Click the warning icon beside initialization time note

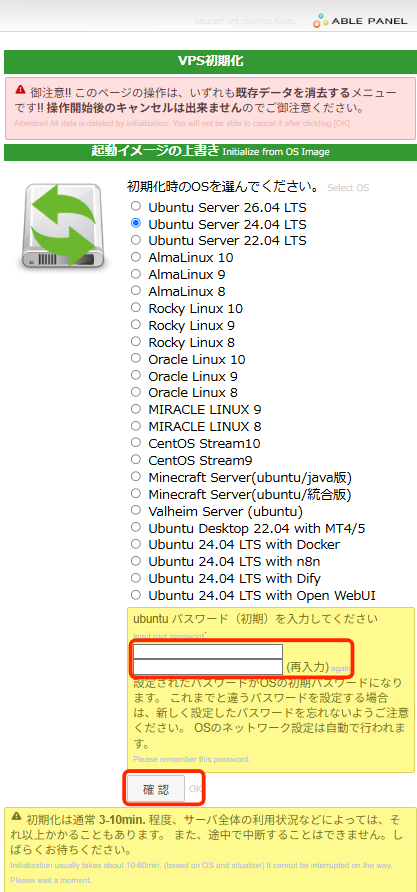tap(17, 818)
